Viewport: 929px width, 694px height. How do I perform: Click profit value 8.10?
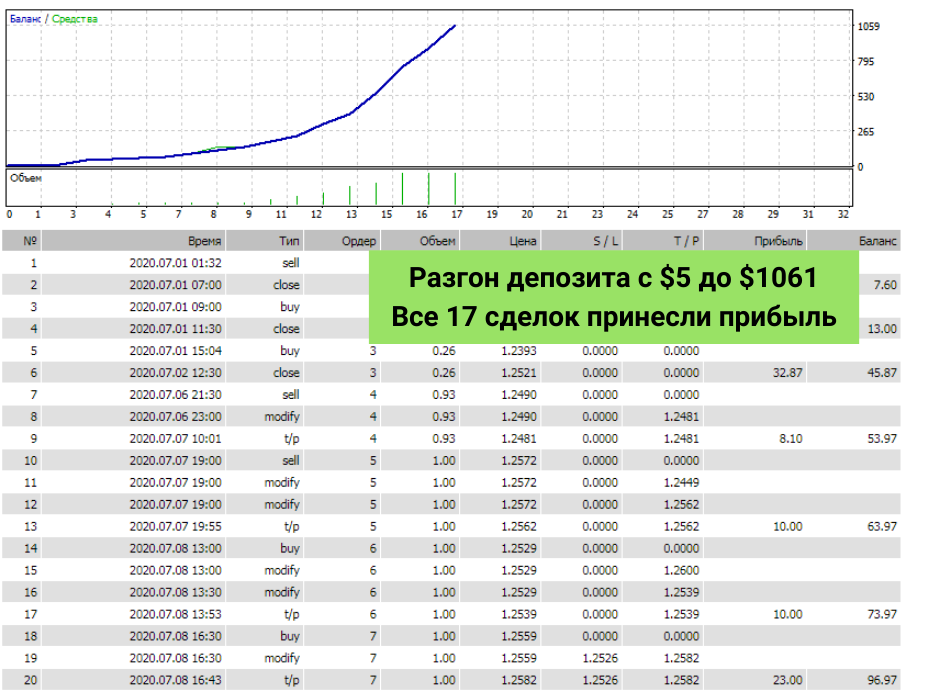(790, 439)
